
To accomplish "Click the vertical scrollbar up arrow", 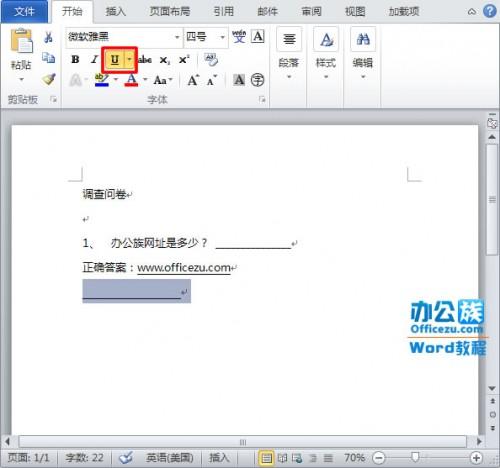I will coord(492,137).
